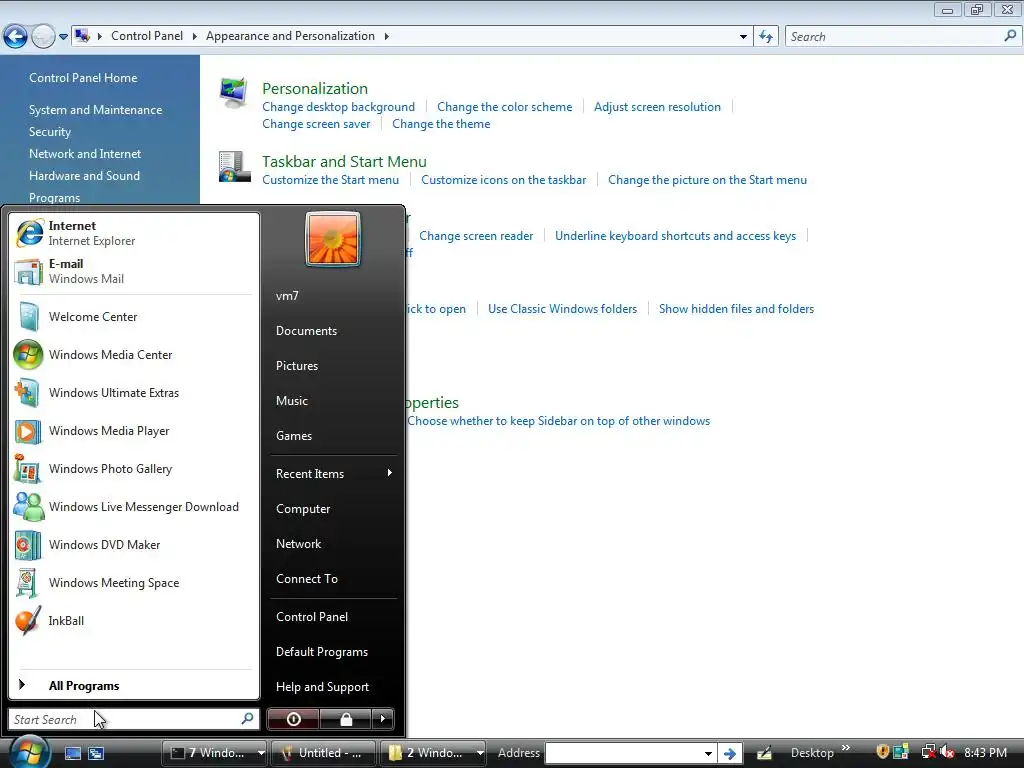
Task: Click the Go arrow in taskbar Address bar
Action: [x=729, y=754]
